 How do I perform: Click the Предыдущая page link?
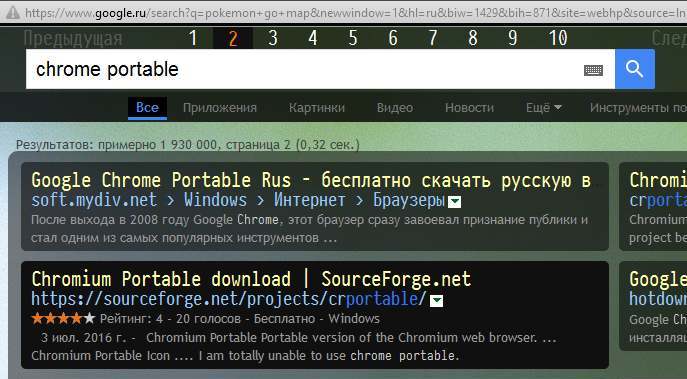pyautogui.click(x=73, y=39)
